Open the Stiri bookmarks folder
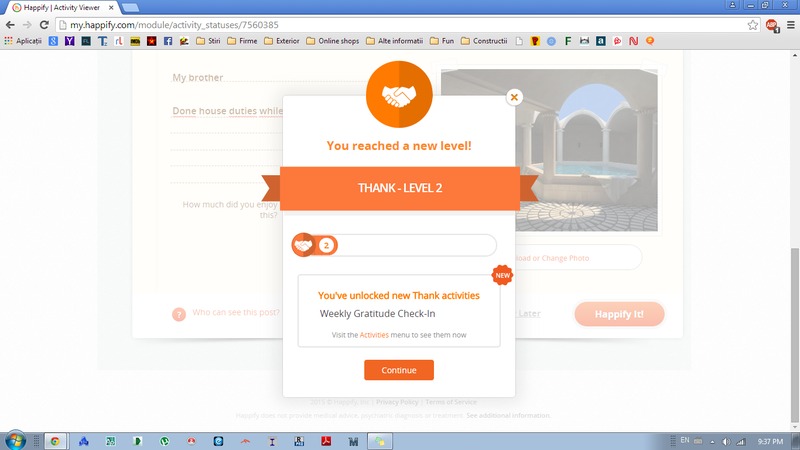This screenshot has width=800, height=450. [208, 41]
